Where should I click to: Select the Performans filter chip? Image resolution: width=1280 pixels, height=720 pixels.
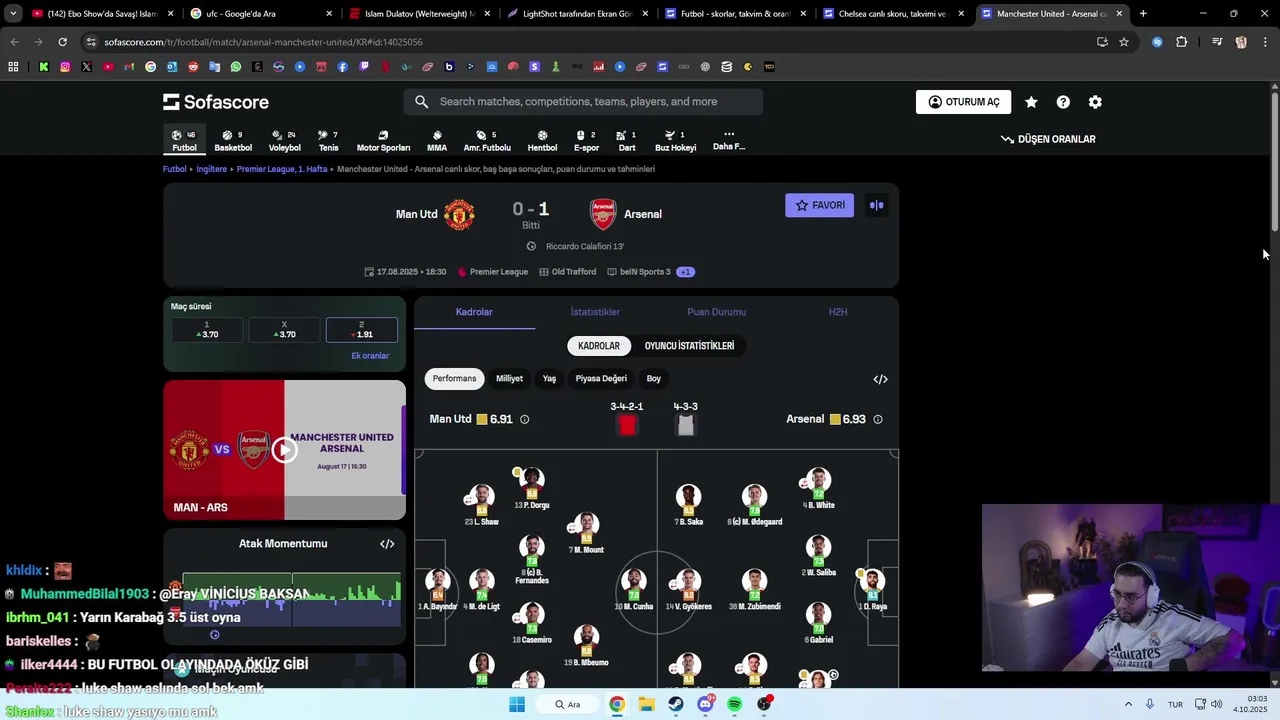(x=454, y=379)
